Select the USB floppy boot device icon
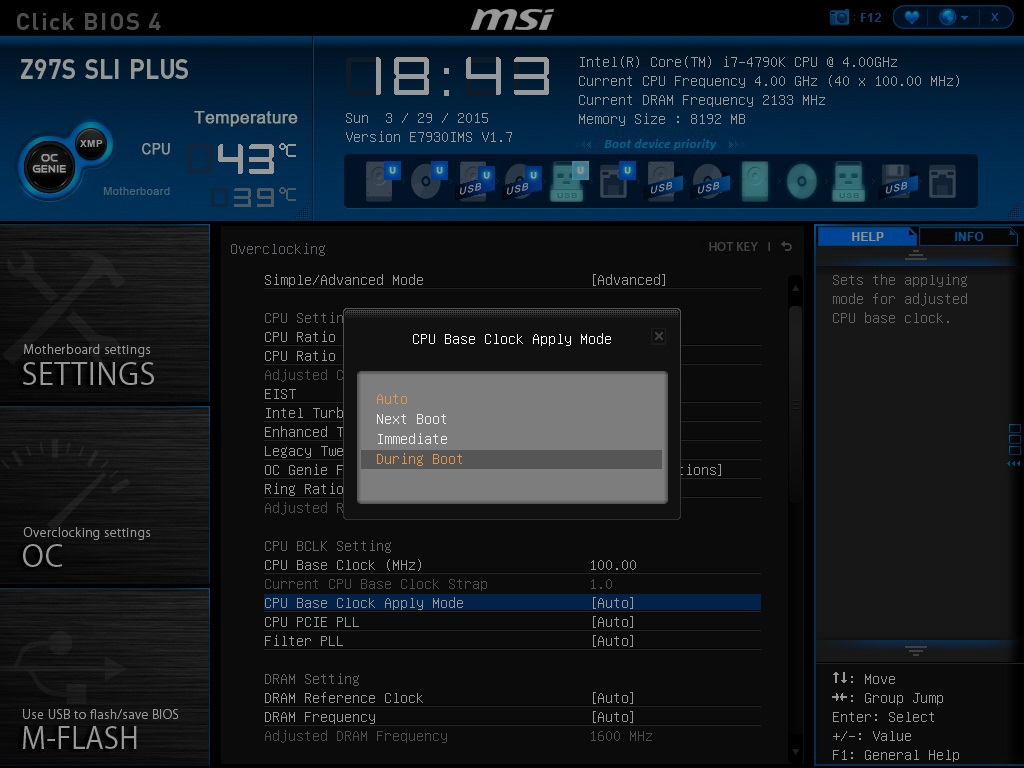The width and height of the screenshot is (1024, 768). tap(898, 182)
